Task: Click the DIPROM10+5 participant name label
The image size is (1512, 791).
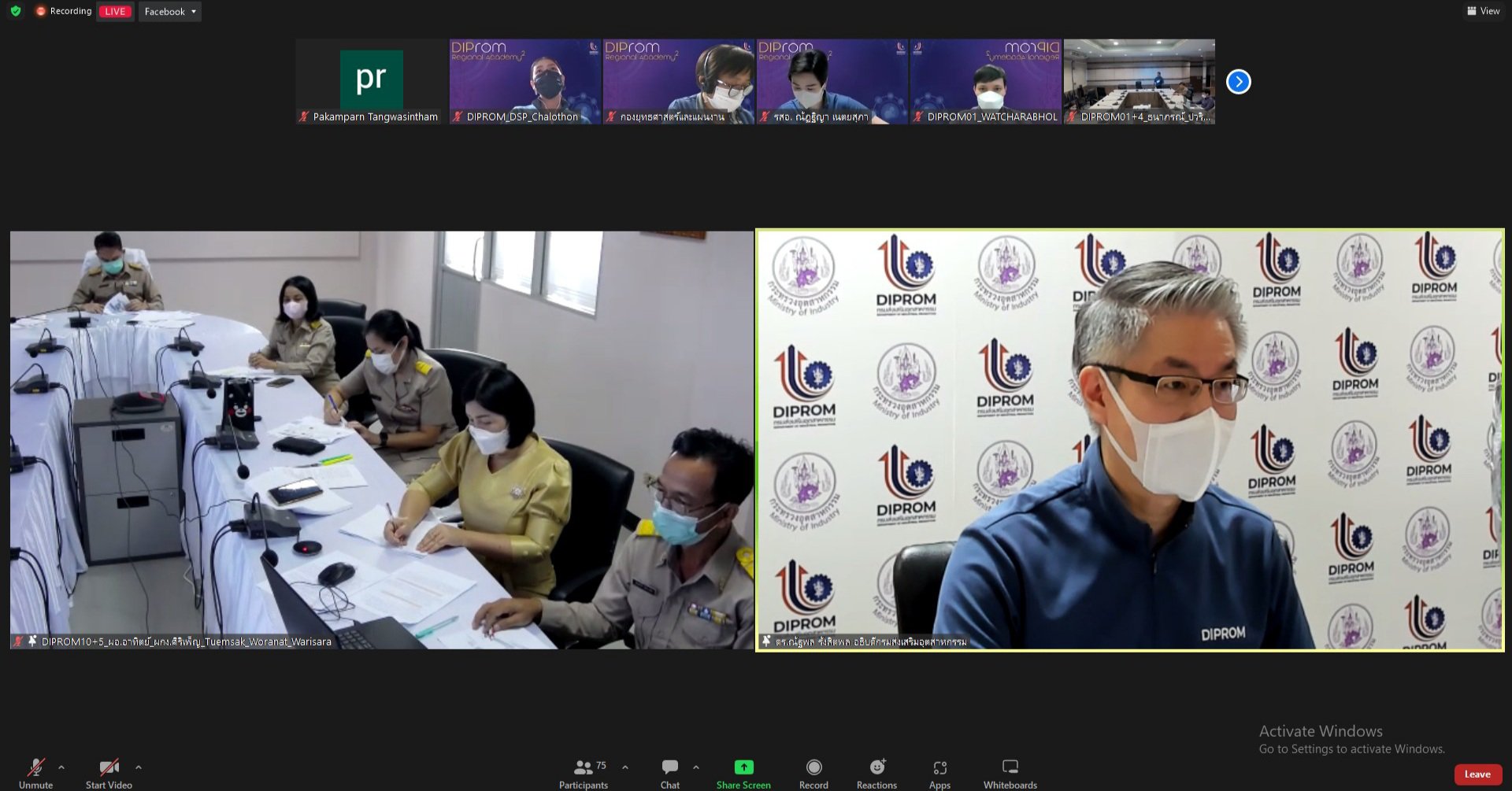Action: 187,641
